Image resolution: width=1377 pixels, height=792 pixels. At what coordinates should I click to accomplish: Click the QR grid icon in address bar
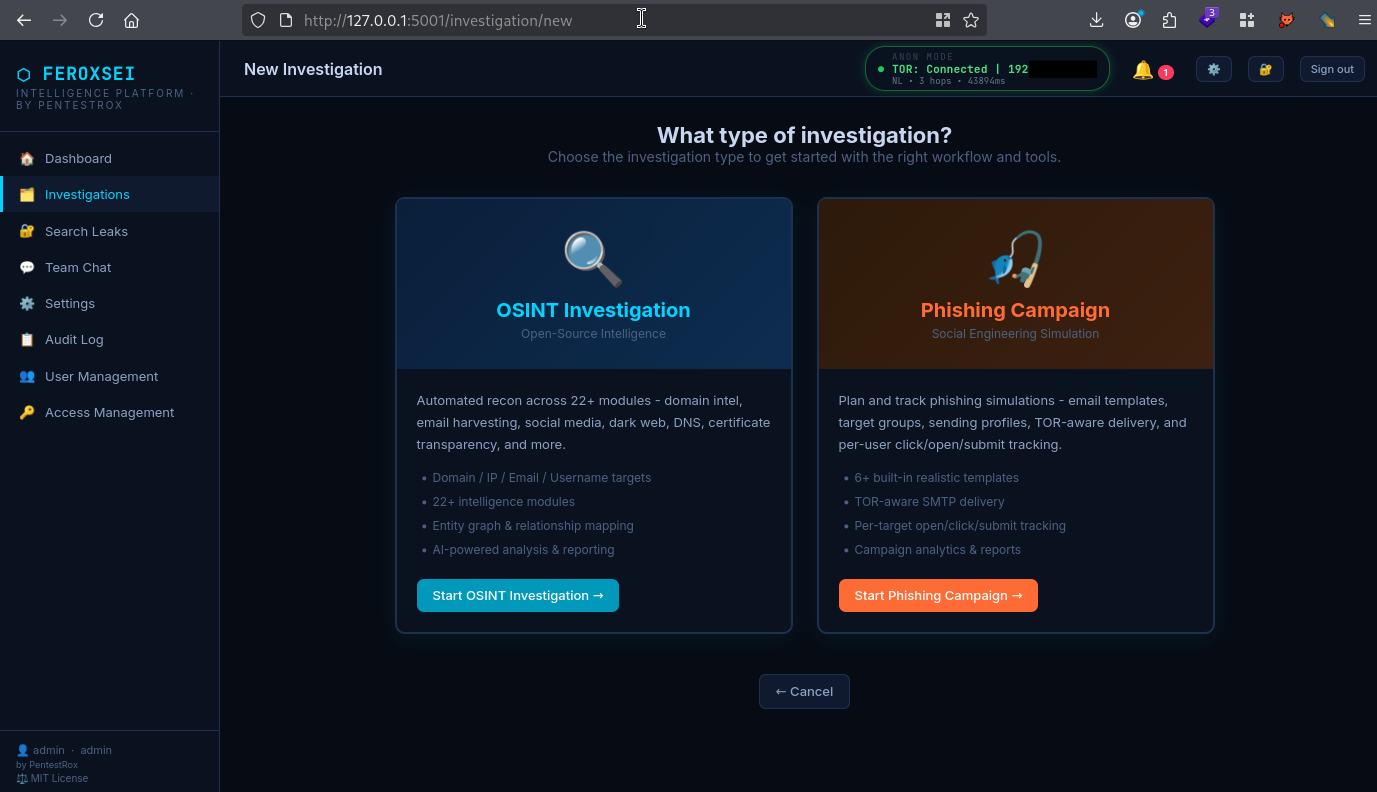pyautogui.click(x=942, y=20)
